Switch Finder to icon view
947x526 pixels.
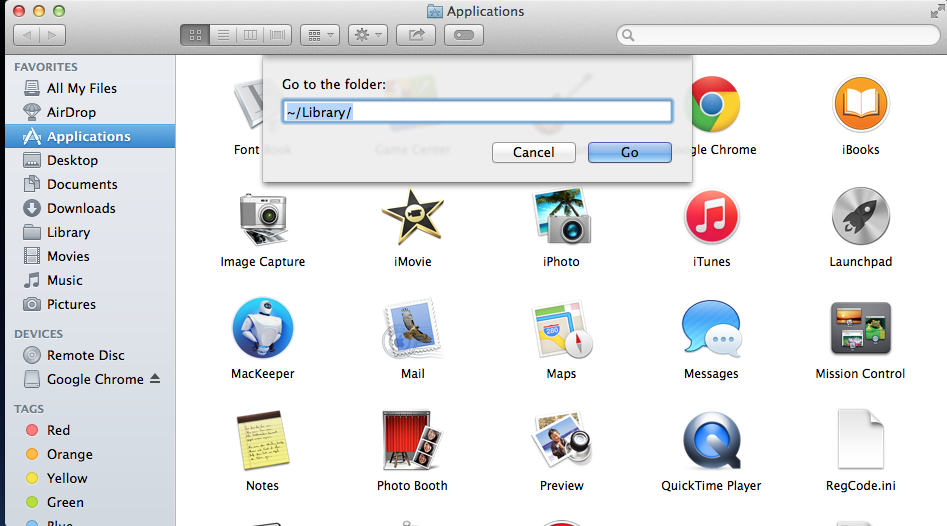195,35
